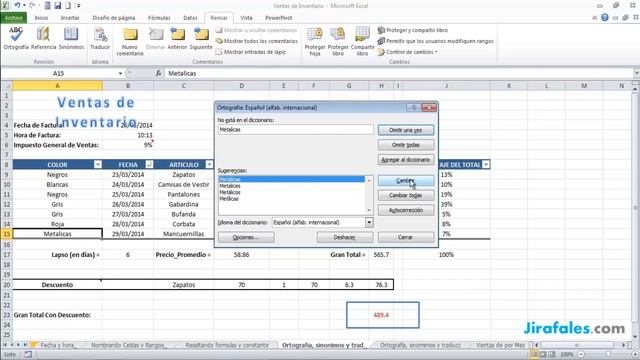640x360 pixels.
Task: Open the Nombrando Celdas y Rangos sheet tab
Action: pos(128,345)
